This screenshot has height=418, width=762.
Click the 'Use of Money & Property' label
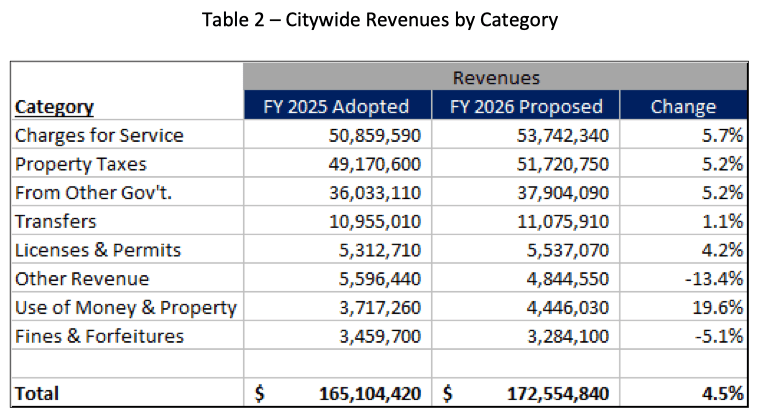point(125,307)
